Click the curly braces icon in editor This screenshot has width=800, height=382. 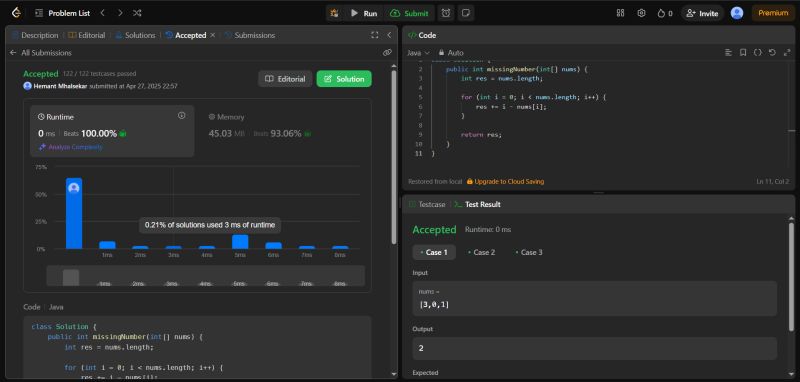(758, 53)
